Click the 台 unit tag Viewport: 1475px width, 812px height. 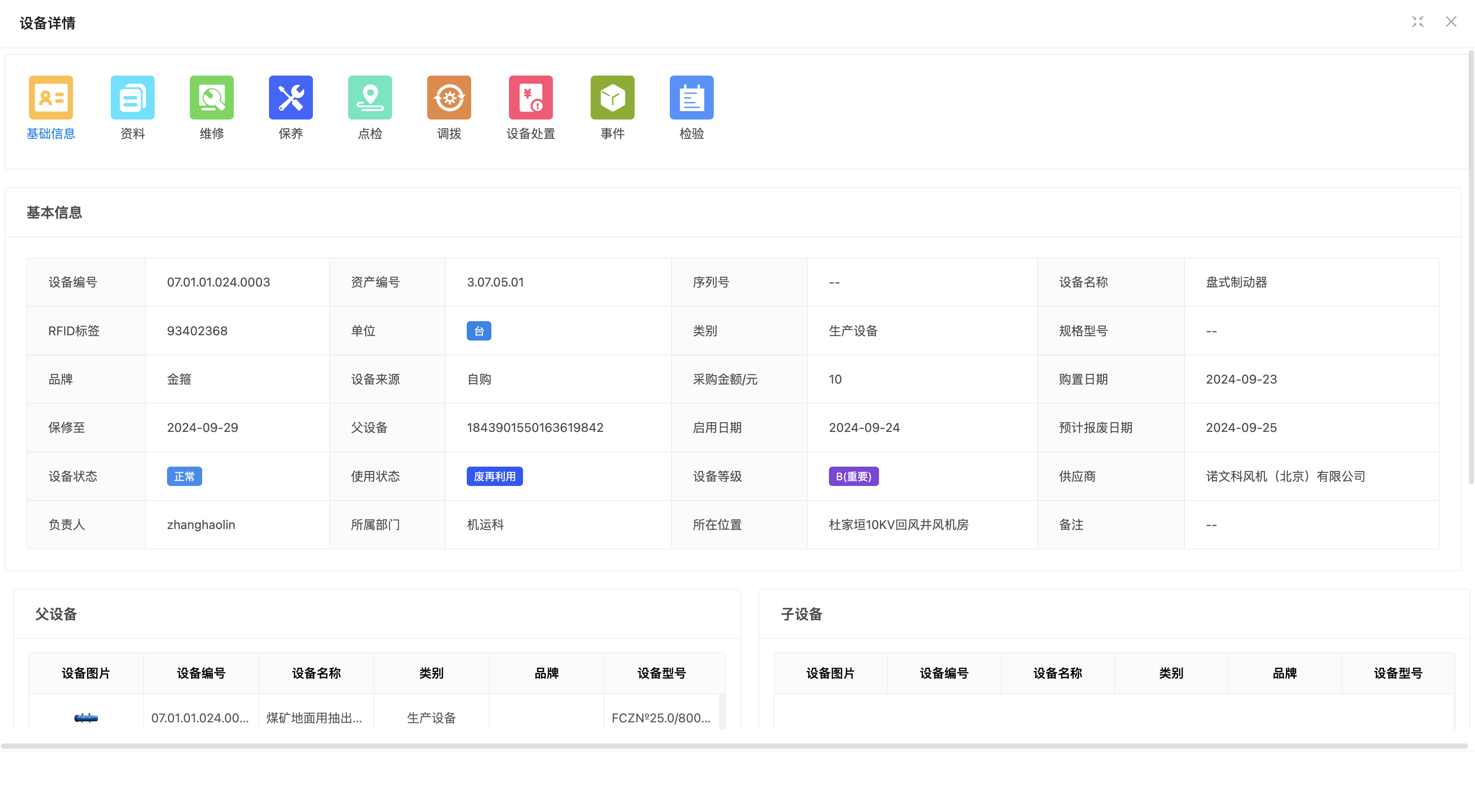click(x=479, y=330)
